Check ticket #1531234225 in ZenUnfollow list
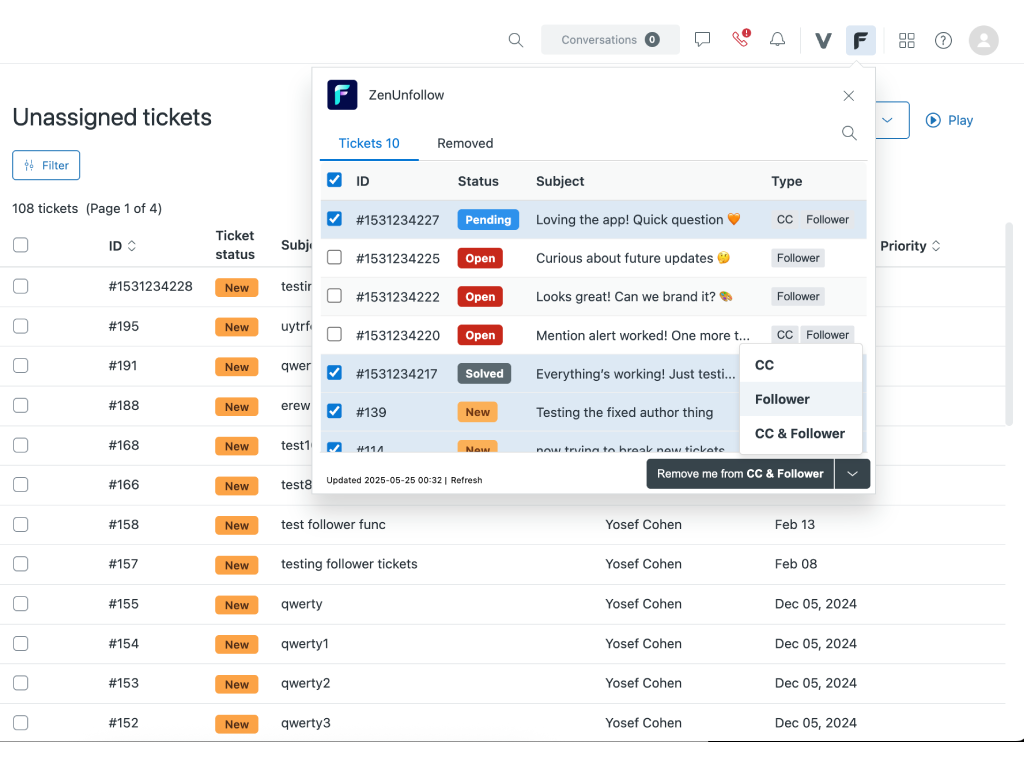The height and width of the screenshot is (768, 1024). click(335, 258)
